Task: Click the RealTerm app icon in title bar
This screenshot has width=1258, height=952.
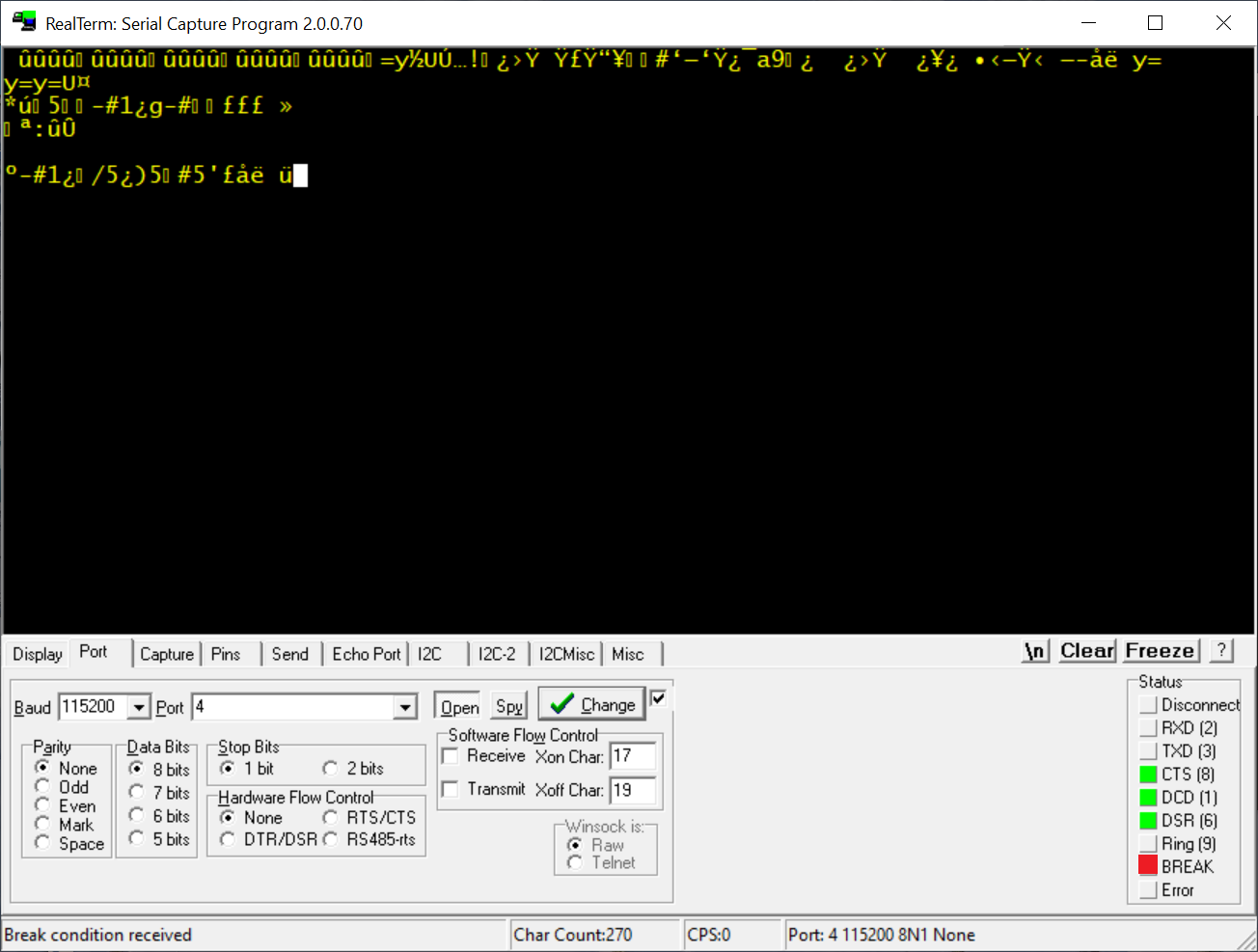Action: 23,23
